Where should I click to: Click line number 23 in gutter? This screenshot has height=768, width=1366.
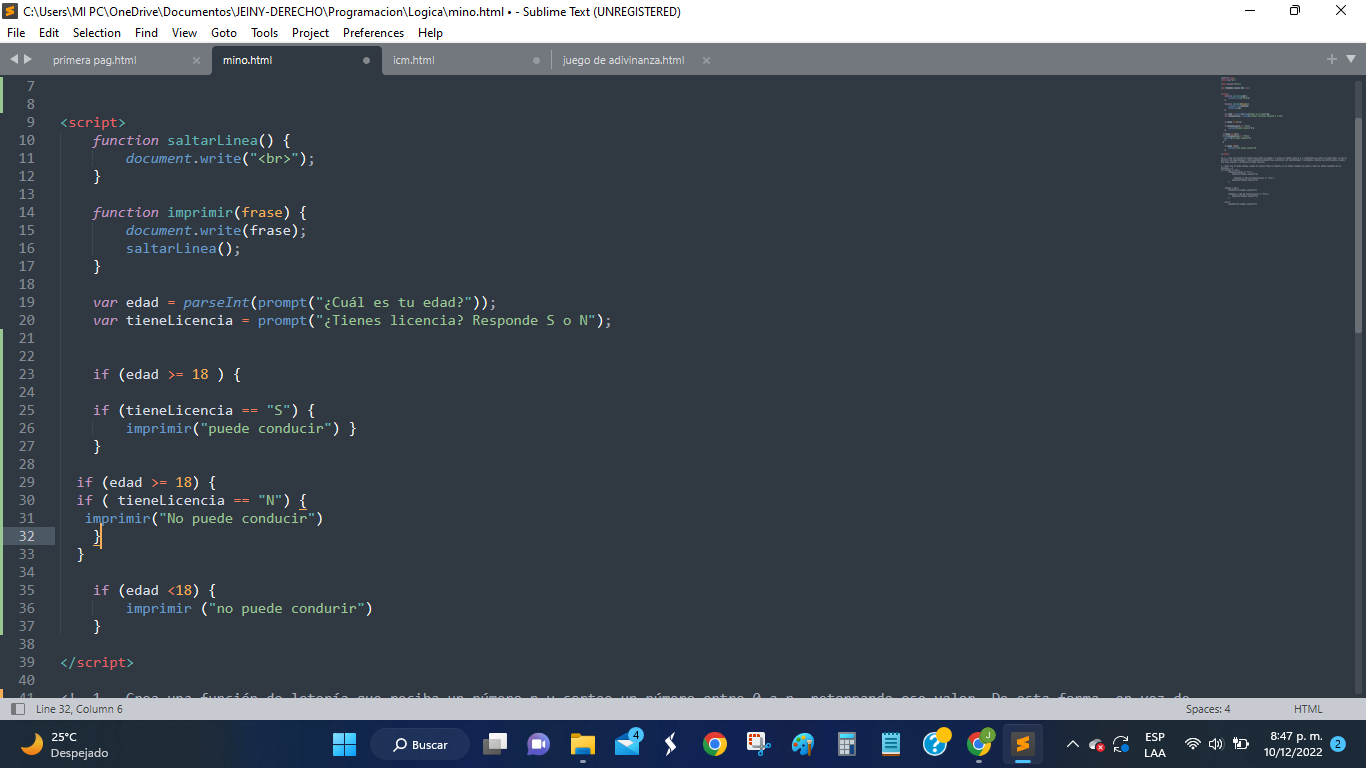[26, 374]
